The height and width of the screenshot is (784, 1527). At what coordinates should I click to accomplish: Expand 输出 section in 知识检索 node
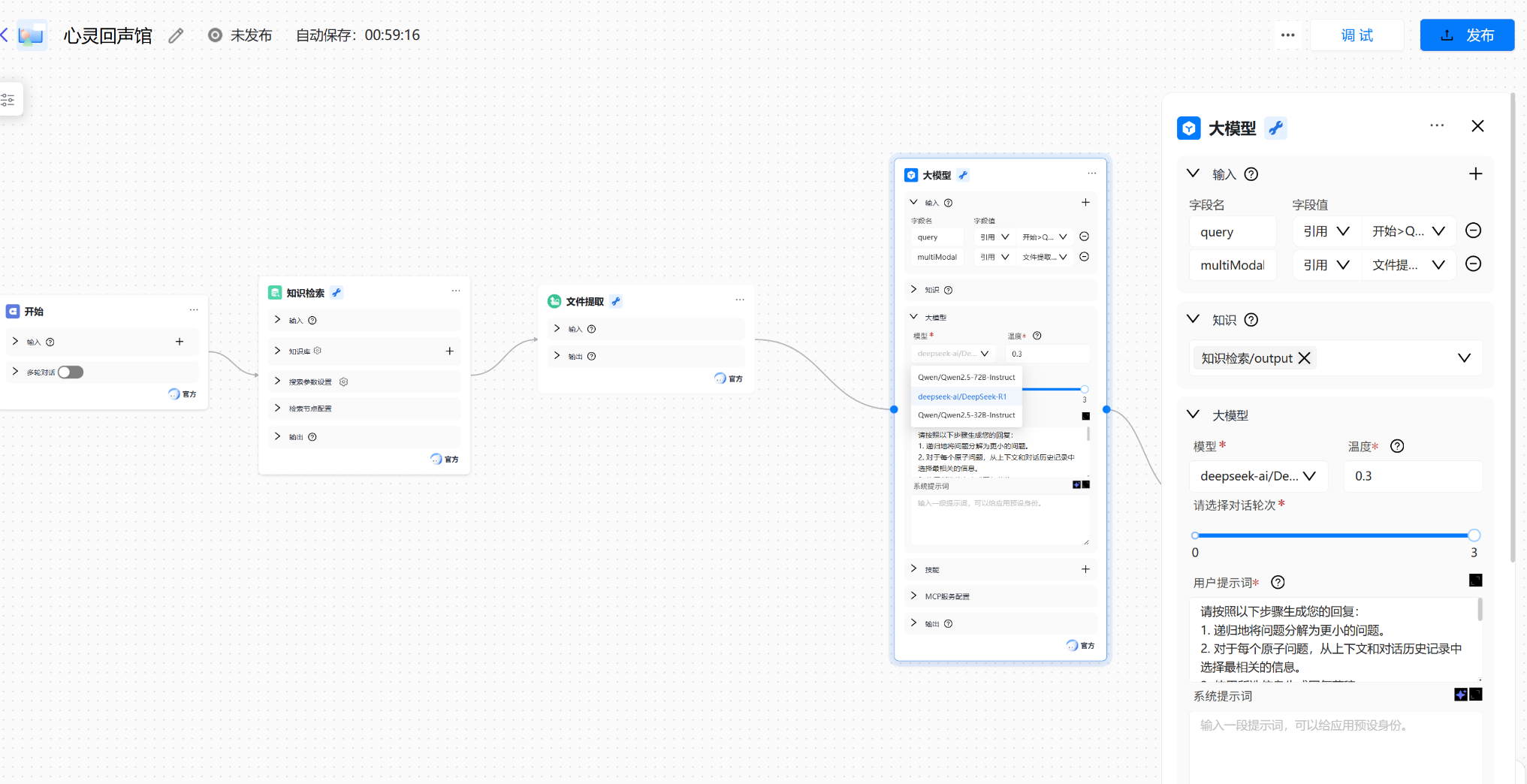point(278,436)
